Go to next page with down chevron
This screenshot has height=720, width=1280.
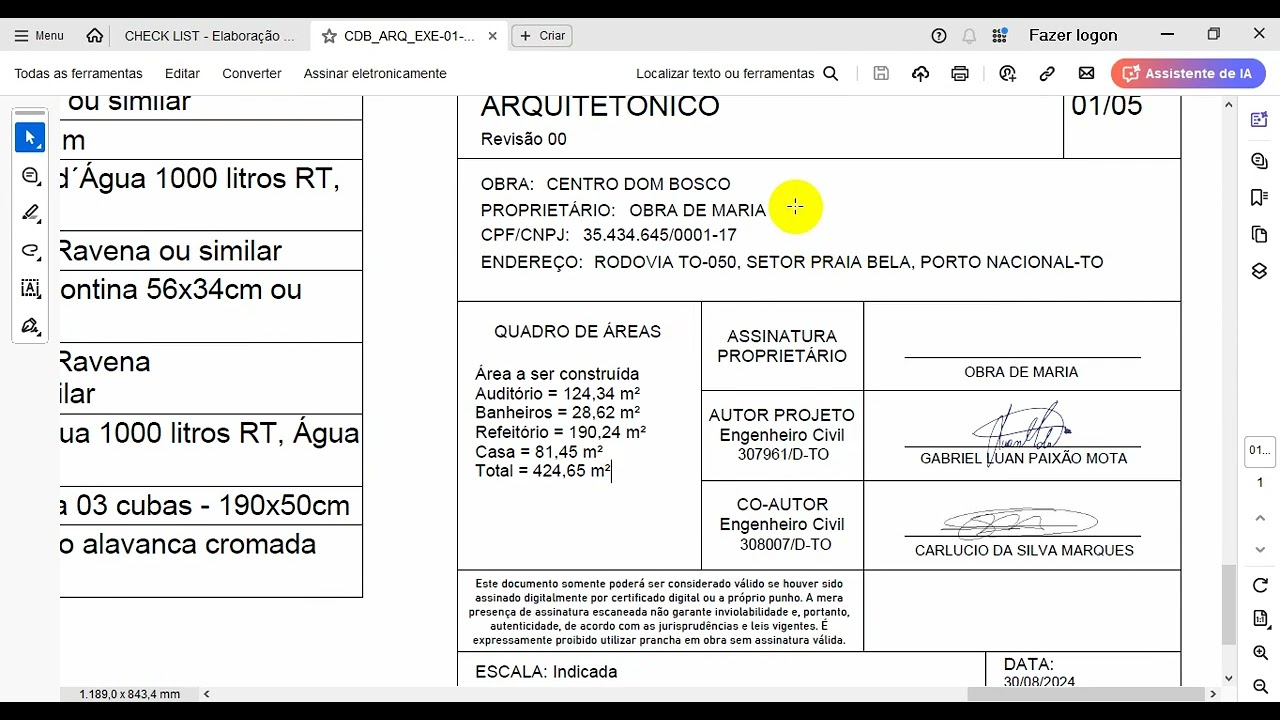click(x=1260, y=549)
